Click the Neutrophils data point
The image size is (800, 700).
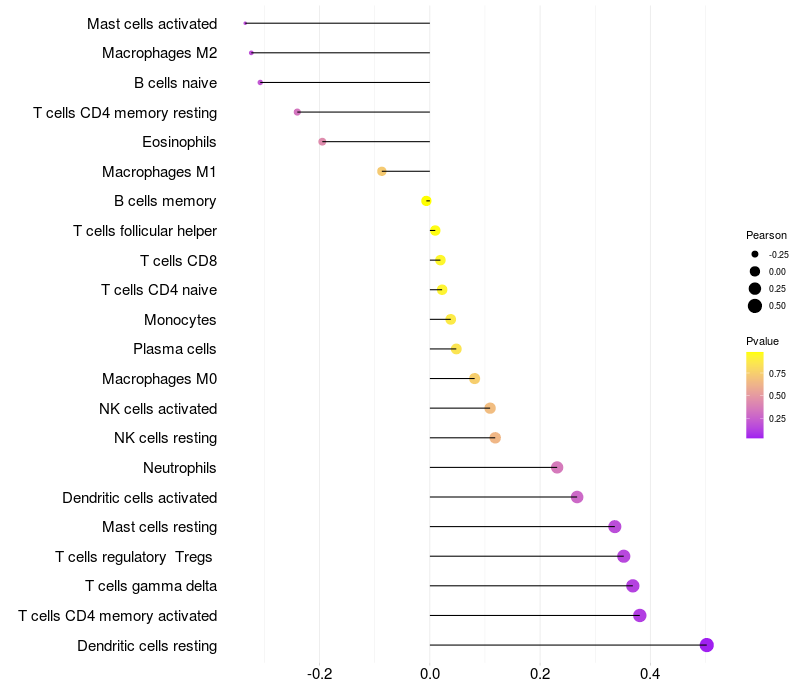557,467
